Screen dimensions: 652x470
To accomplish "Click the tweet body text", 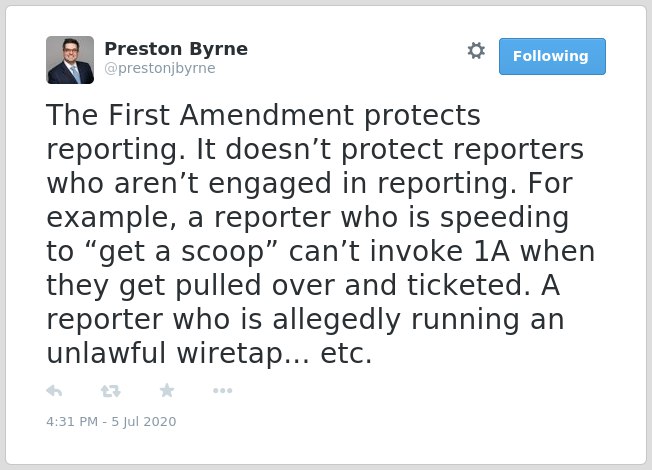I will pyautogui.click(x=320, y=234).
